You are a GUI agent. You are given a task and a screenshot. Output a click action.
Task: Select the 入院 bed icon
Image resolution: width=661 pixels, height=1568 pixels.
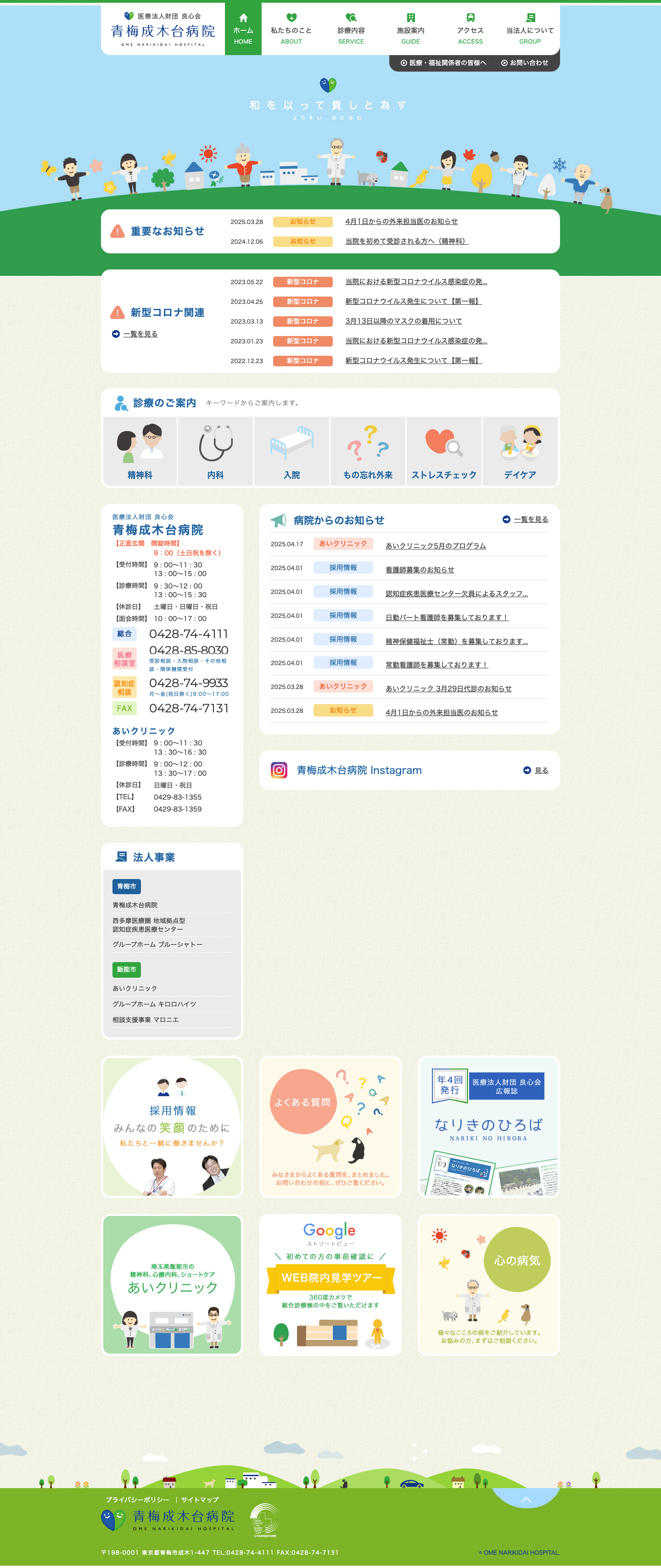tap(291, 451)
